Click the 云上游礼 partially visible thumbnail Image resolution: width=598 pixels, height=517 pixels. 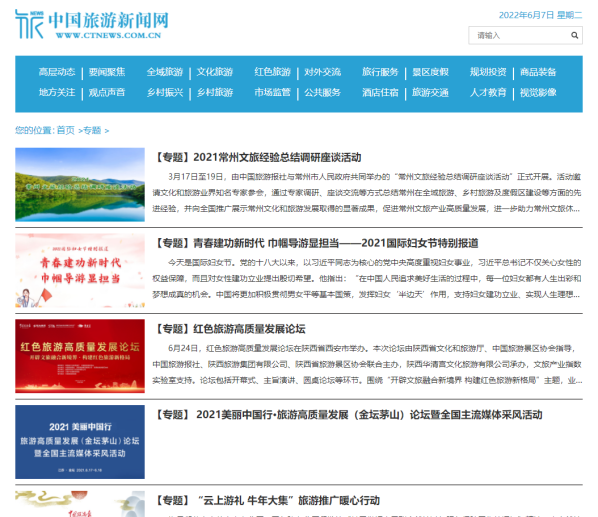point(80,504)
